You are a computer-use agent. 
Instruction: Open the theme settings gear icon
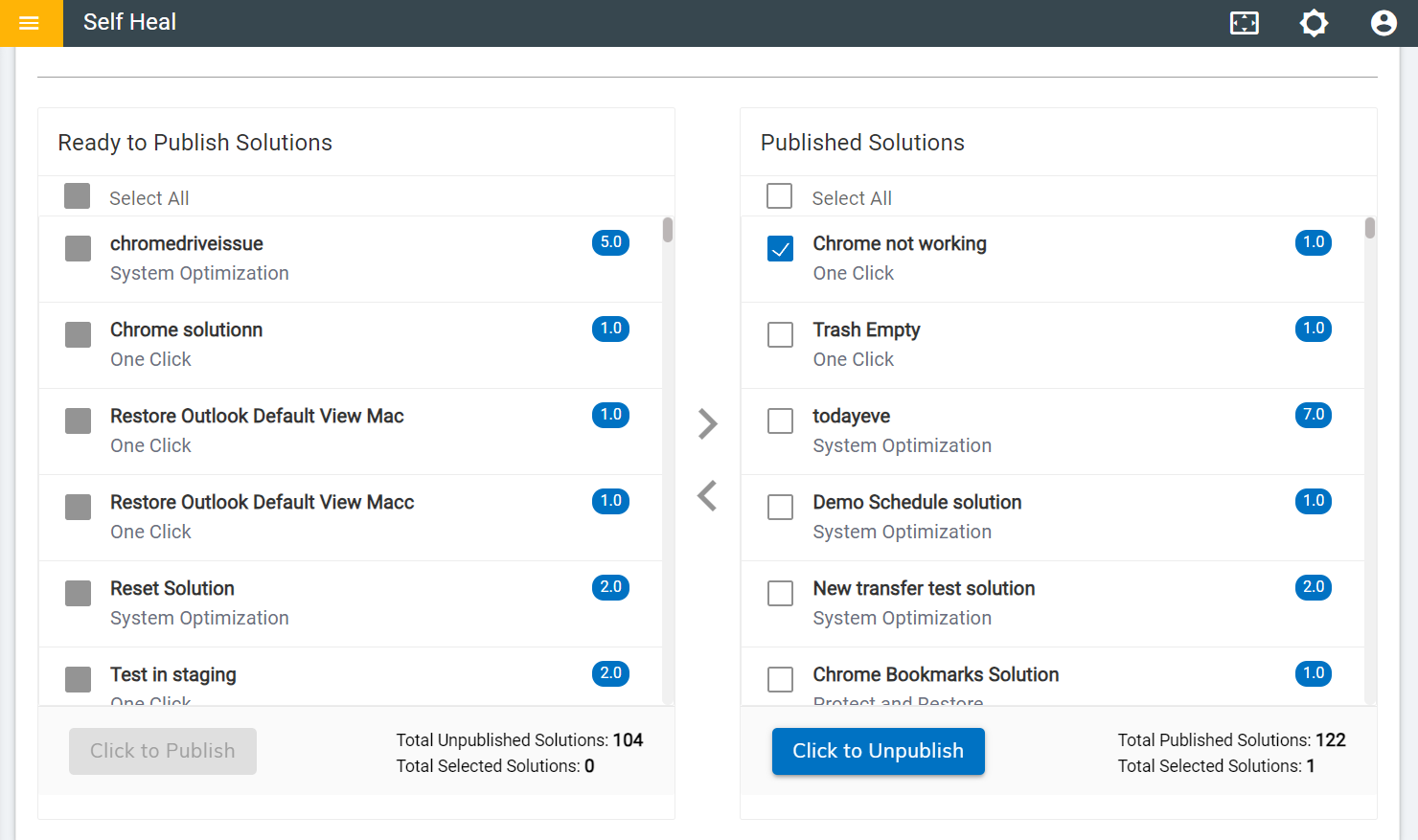tap(1314, 23)
